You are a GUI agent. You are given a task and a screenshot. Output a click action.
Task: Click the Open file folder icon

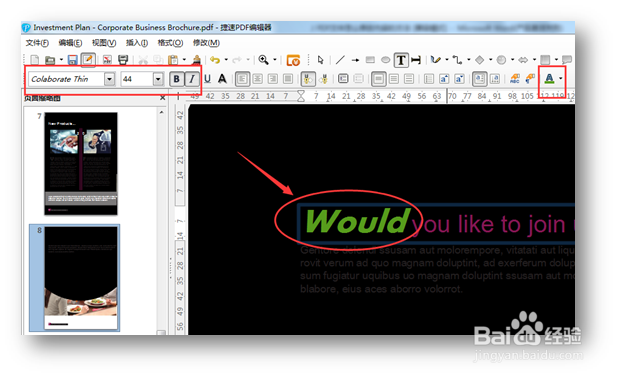coord(50,60)
